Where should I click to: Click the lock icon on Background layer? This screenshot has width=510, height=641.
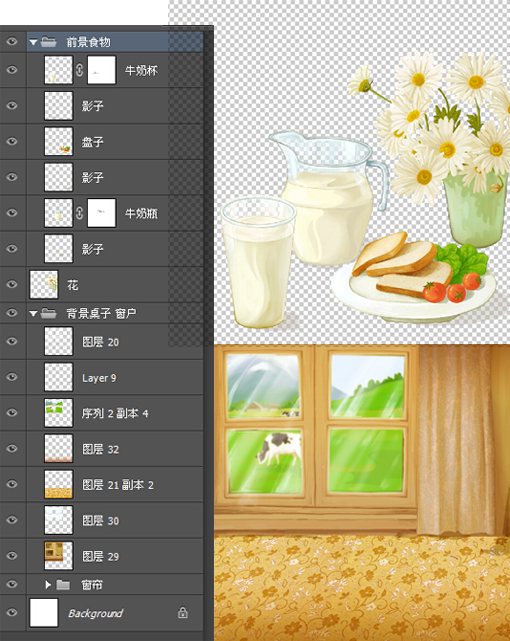183,612
